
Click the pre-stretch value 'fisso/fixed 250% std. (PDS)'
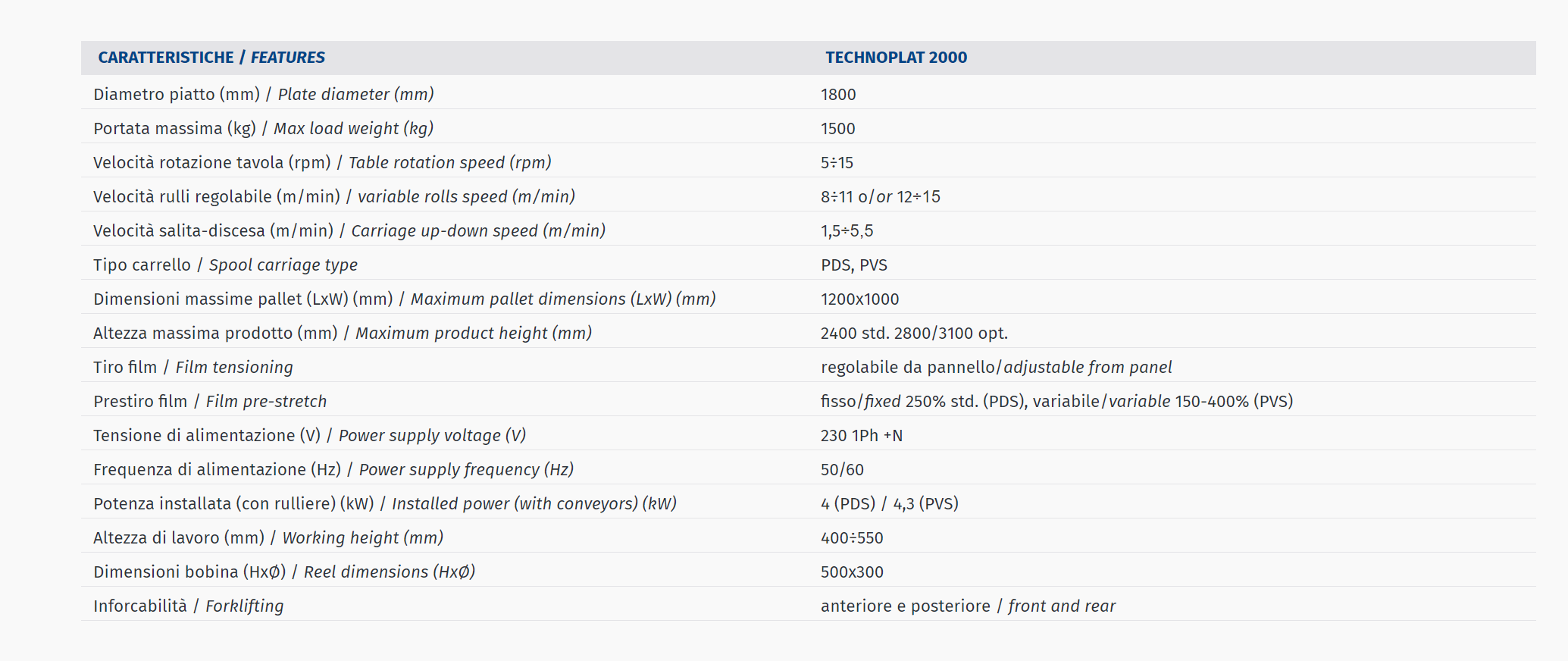click(924, 402)
